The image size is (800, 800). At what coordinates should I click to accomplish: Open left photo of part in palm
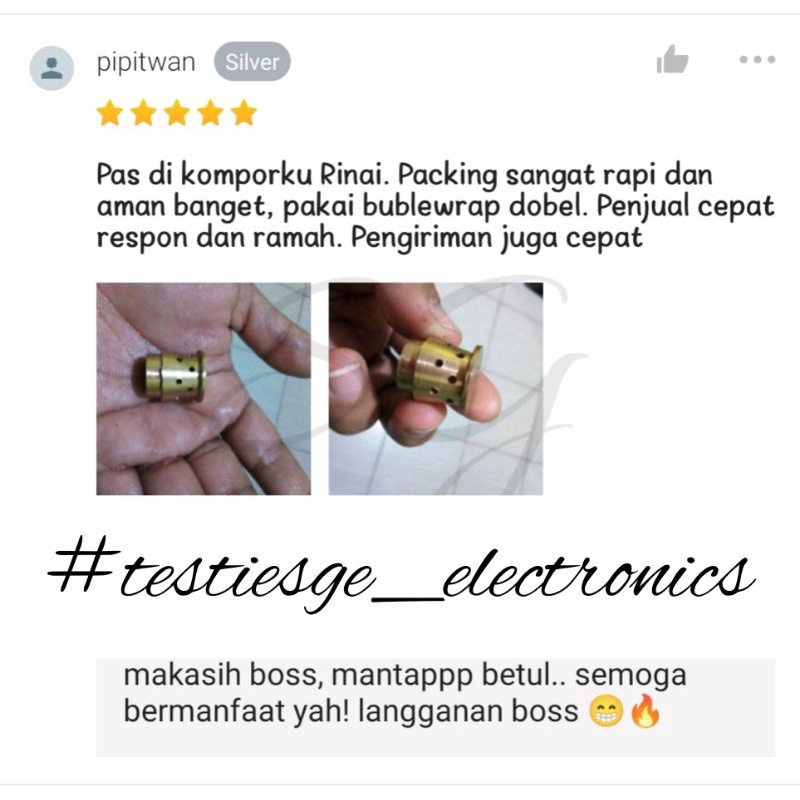(204, 389)
